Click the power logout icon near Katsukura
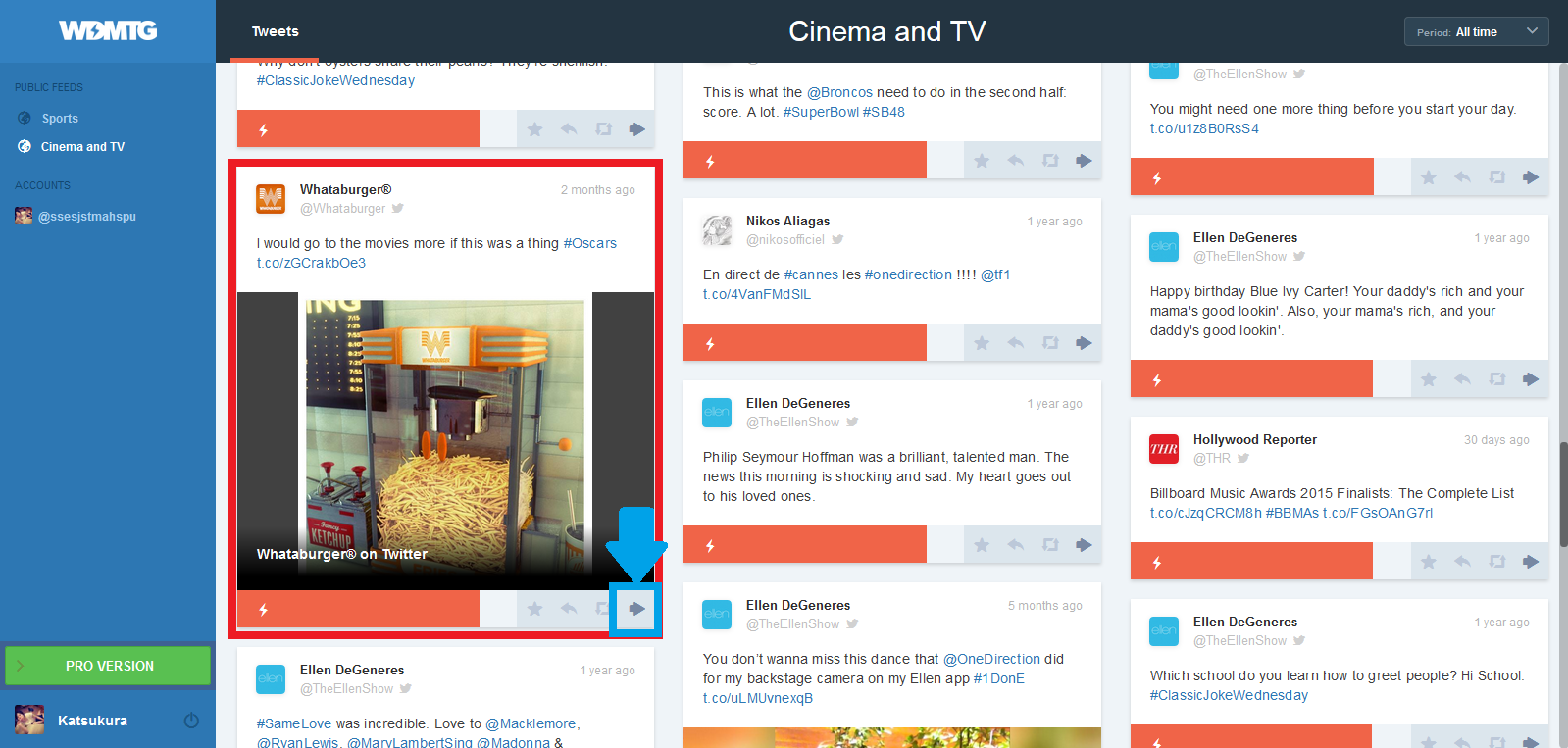This screenshot has height=748, width=1568. pyautogui.click(x=191, y=721)
